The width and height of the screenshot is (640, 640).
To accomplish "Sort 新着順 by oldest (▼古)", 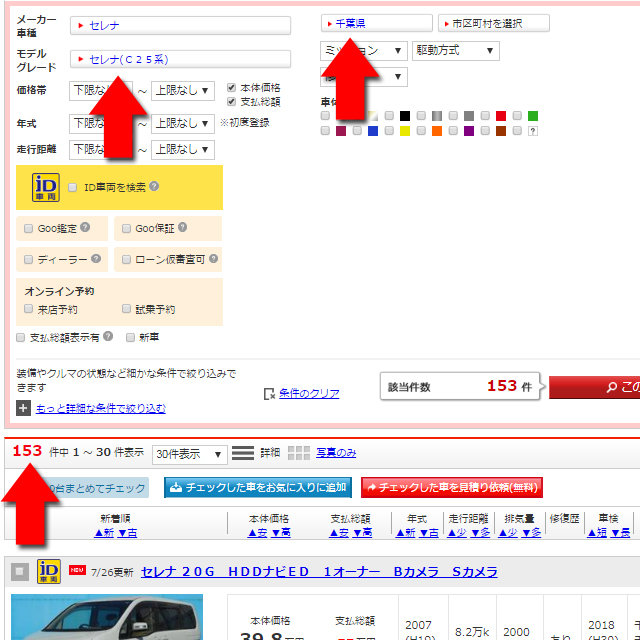I will tap(127, 532).
